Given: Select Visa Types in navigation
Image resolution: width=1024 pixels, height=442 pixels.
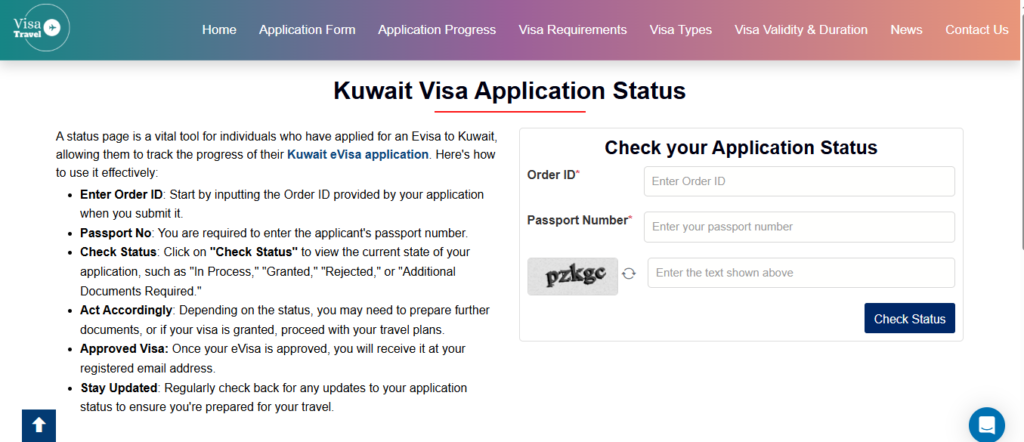Looking at the screenshot, I should coord(681,30).
